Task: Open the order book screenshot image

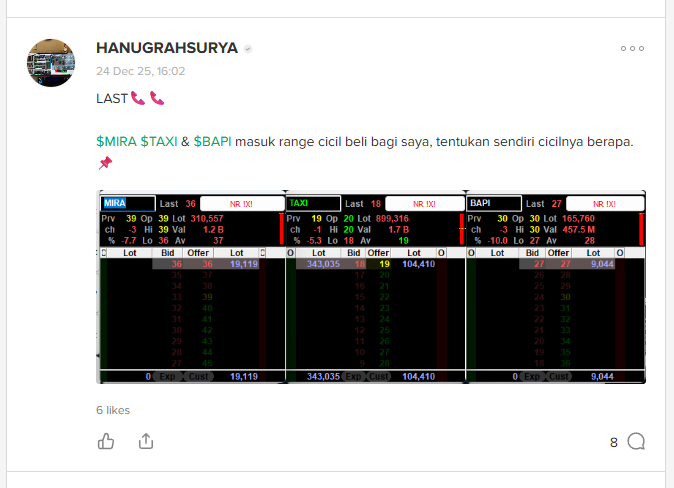Action: (371, 287)
